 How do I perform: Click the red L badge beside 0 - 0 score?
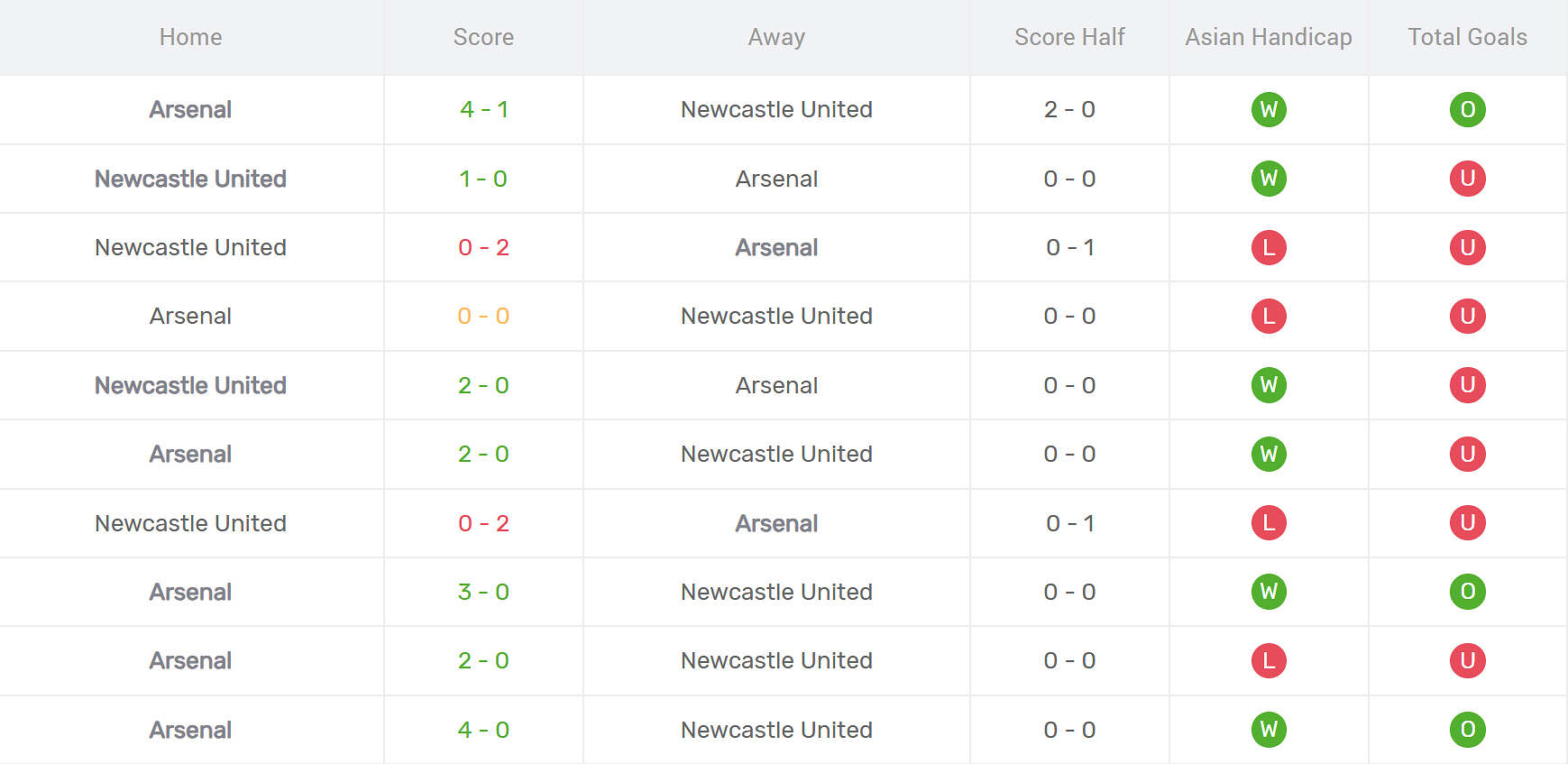click(x=1268, y=317)
